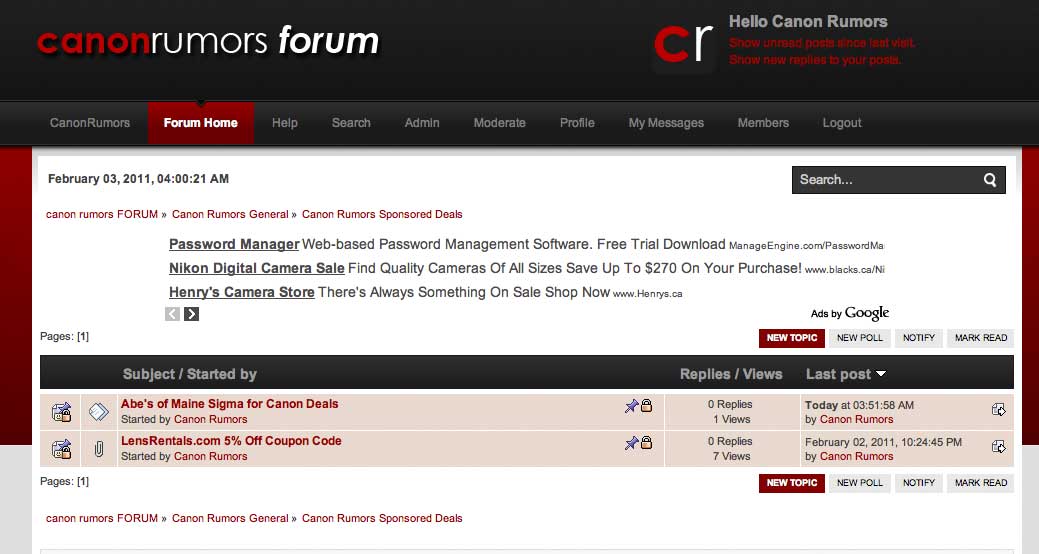This screenshot has width=1039, height=554.
Task: Click the sticky pin icon in Abe's of Maine row
Action: (631, 406)
